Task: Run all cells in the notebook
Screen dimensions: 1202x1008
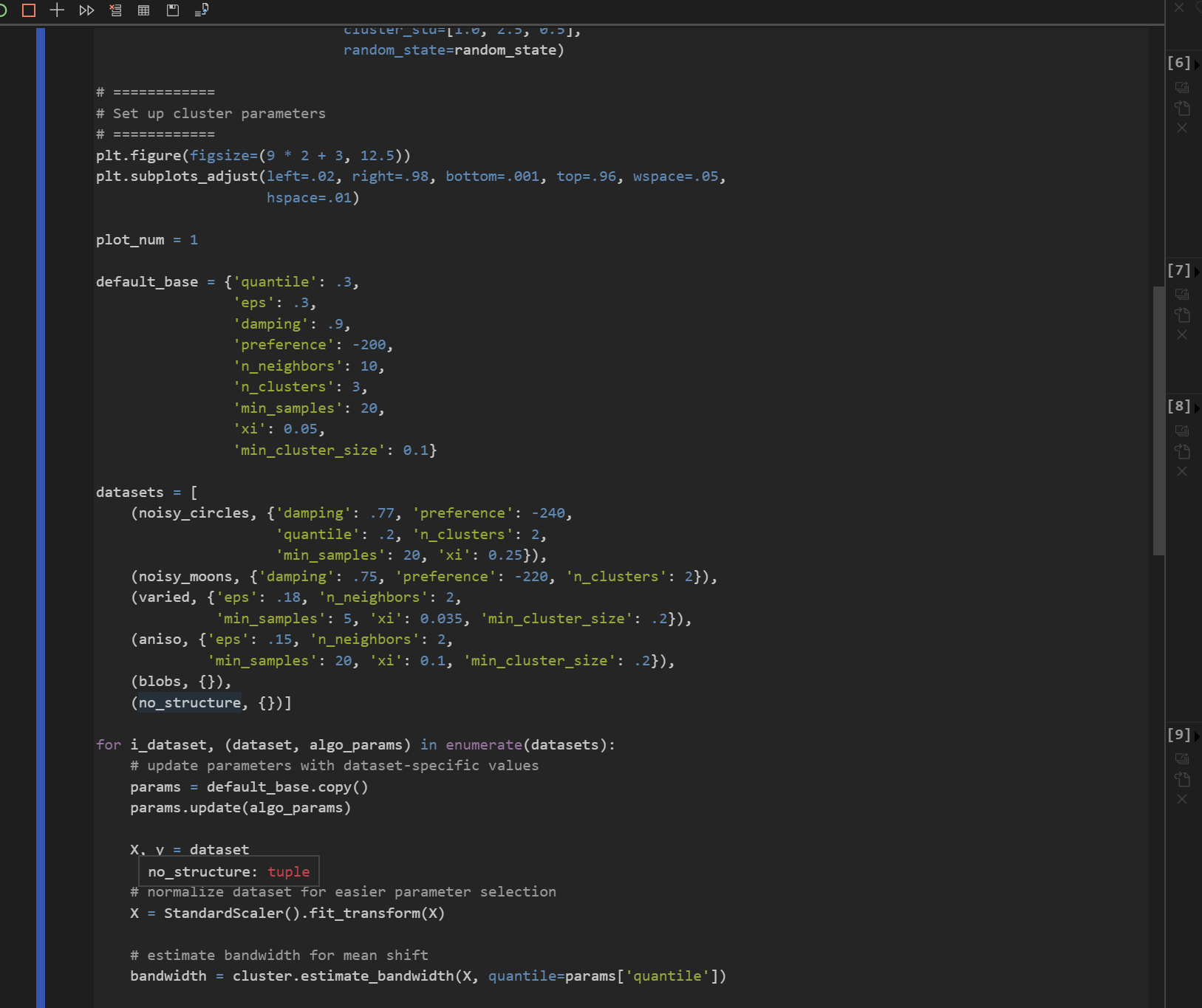Action: coord(86,10)
